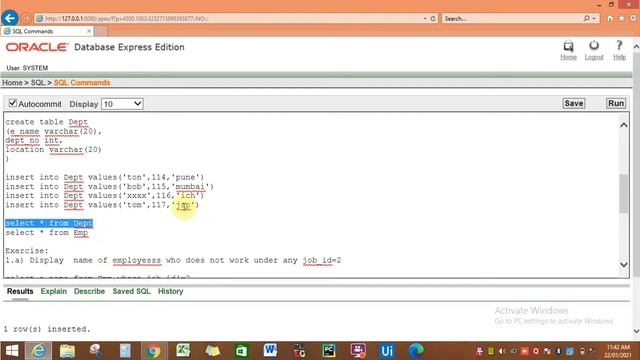Click the Logout text link
This screenshot has width=640, height=360.
pos(594,57)
